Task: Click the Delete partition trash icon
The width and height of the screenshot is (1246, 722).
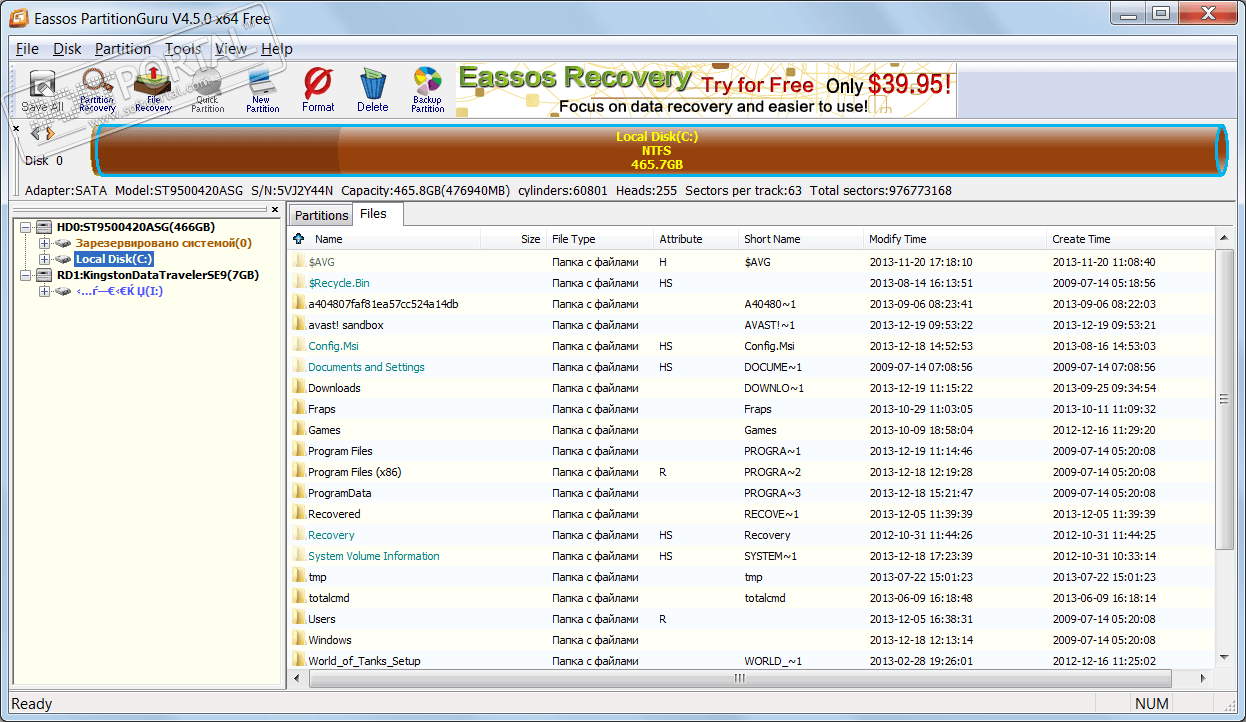Action: click(373, 91)
